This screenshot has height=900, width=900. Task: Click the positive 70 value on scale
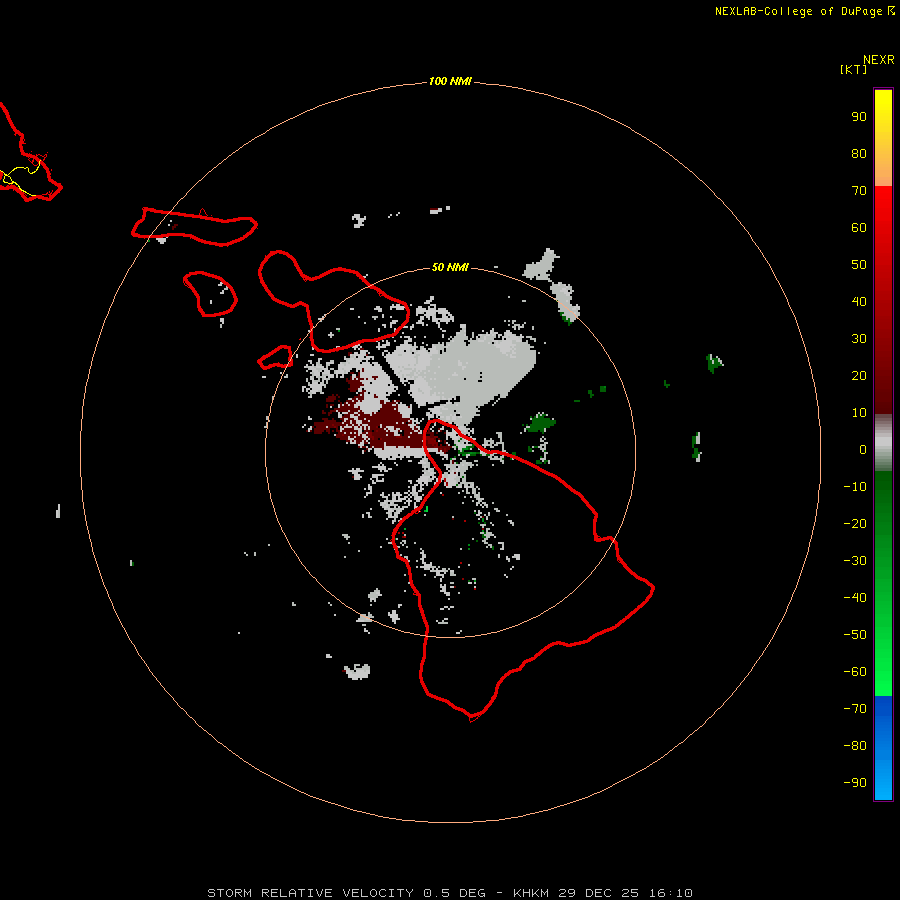coord(859,191)
